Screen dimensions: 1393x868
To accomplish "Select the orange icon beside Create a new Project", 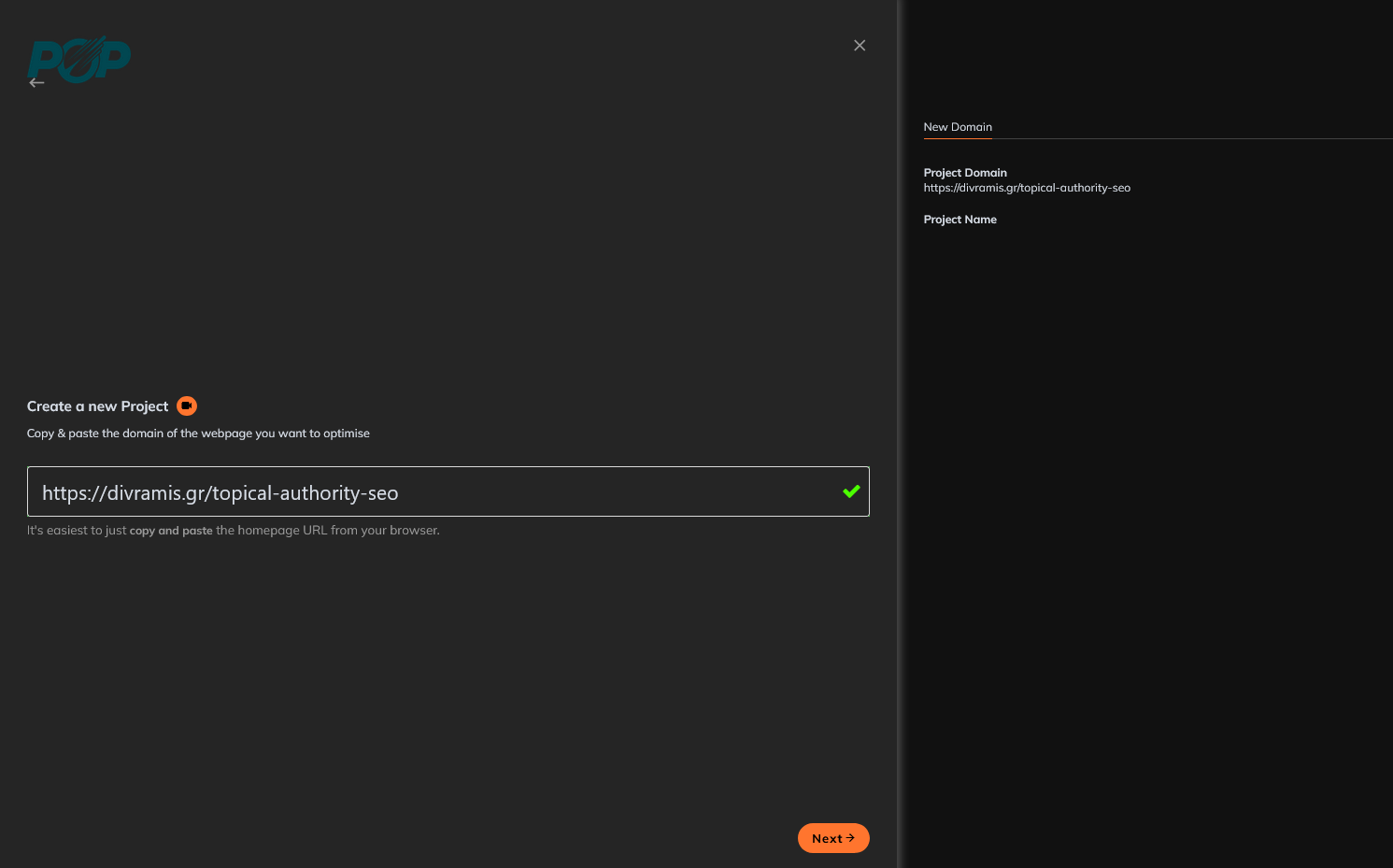I will coord(187,406).
